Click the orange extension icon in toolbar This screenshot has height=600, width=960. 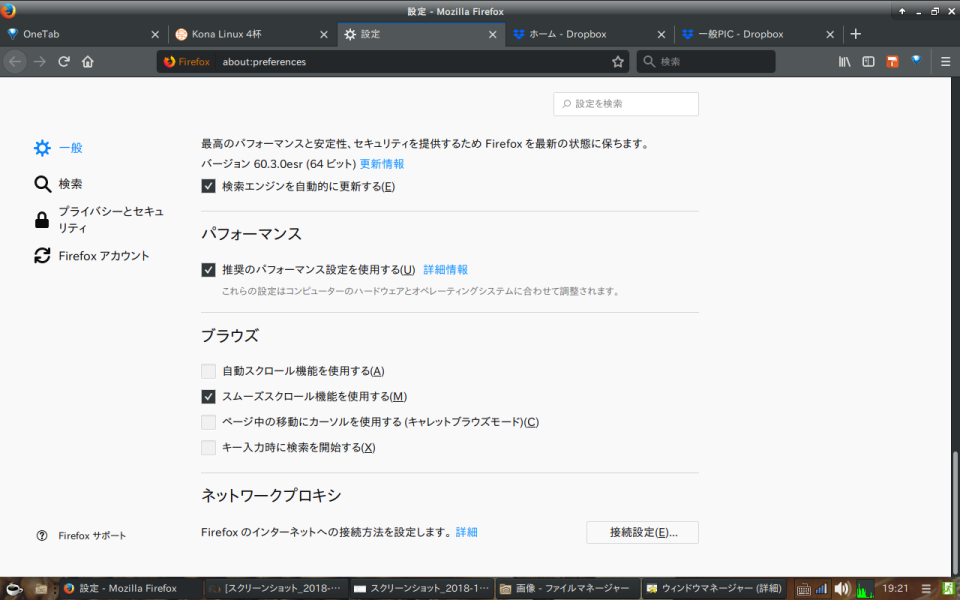892,61
